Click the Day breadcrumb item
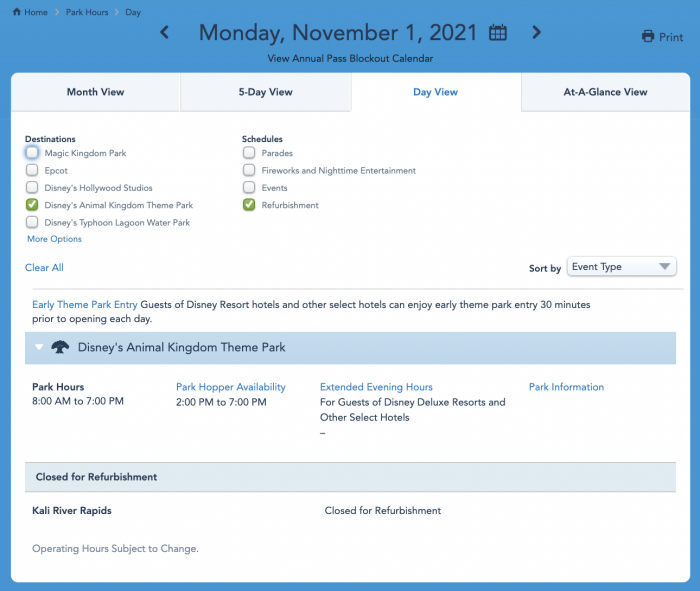 coord(133,12)
